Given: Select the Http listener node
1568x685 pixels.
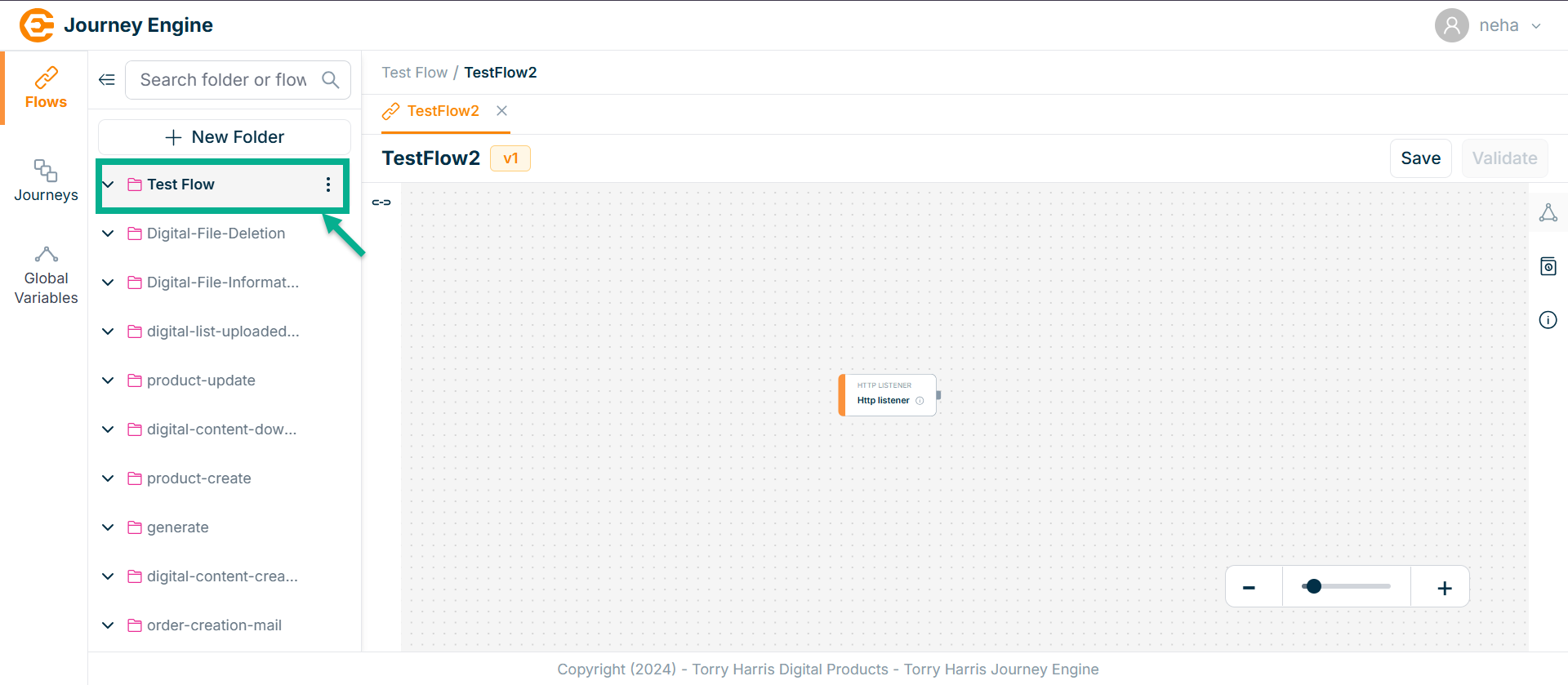Looking at the screenshot, I should [x=887, y=395].
